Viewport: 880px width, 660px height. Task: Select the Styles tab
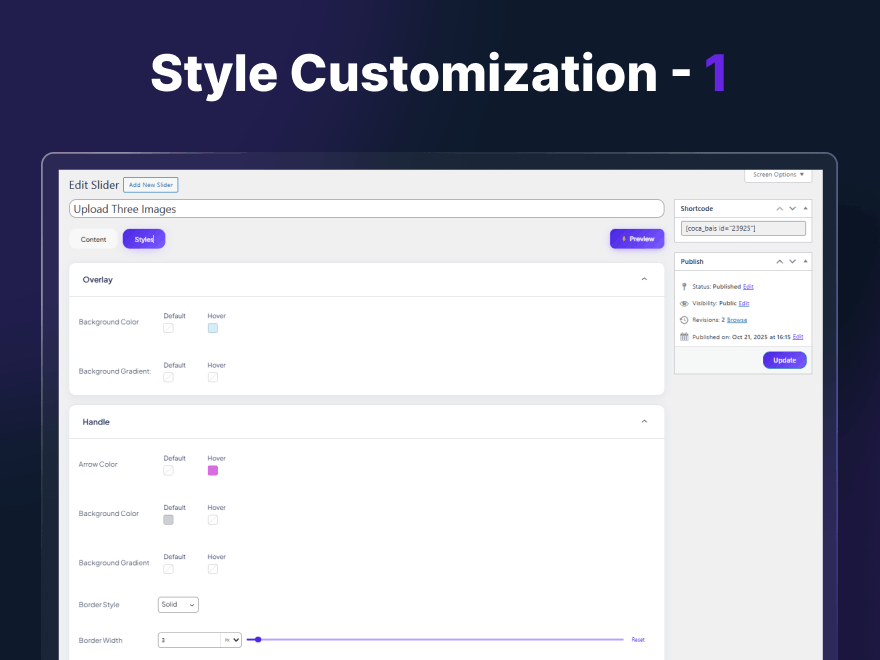coord(144,240)
